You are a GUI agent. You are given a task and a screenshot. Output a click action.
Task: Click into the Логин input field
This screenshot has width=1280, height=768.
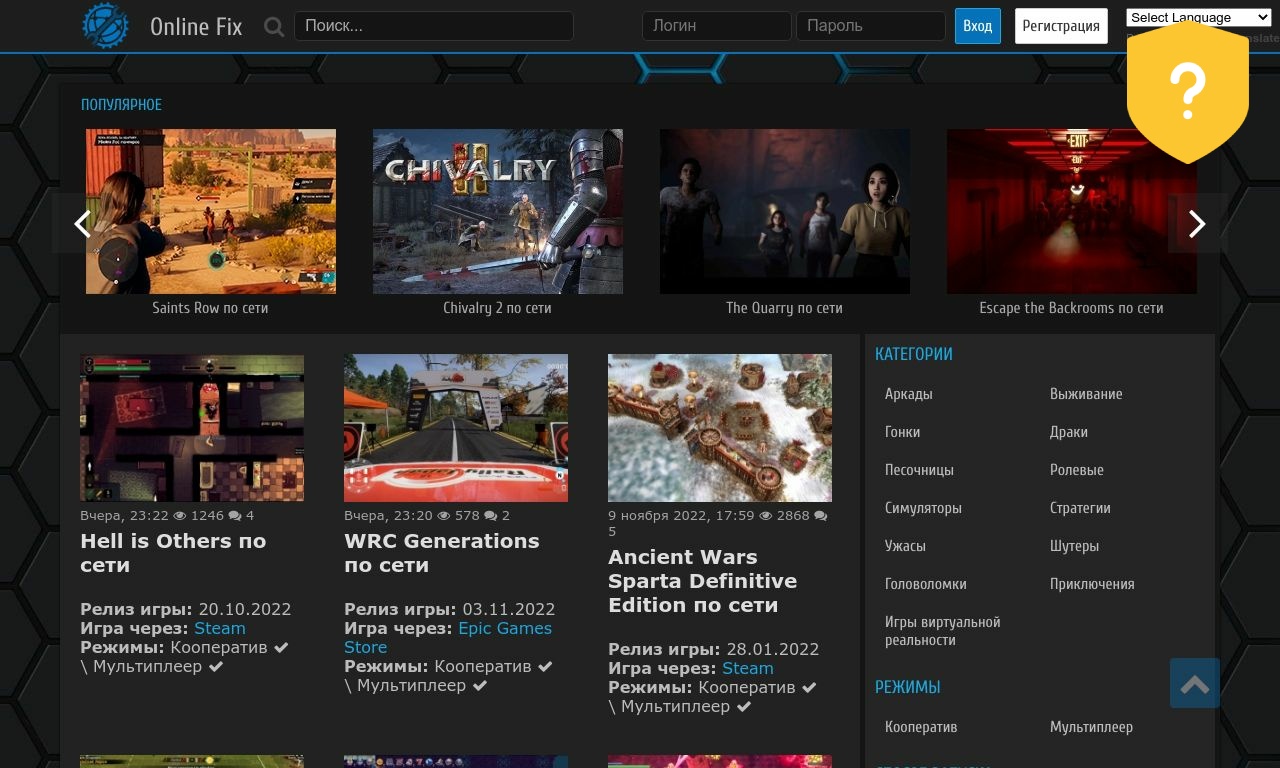click(x=717, y=26)
